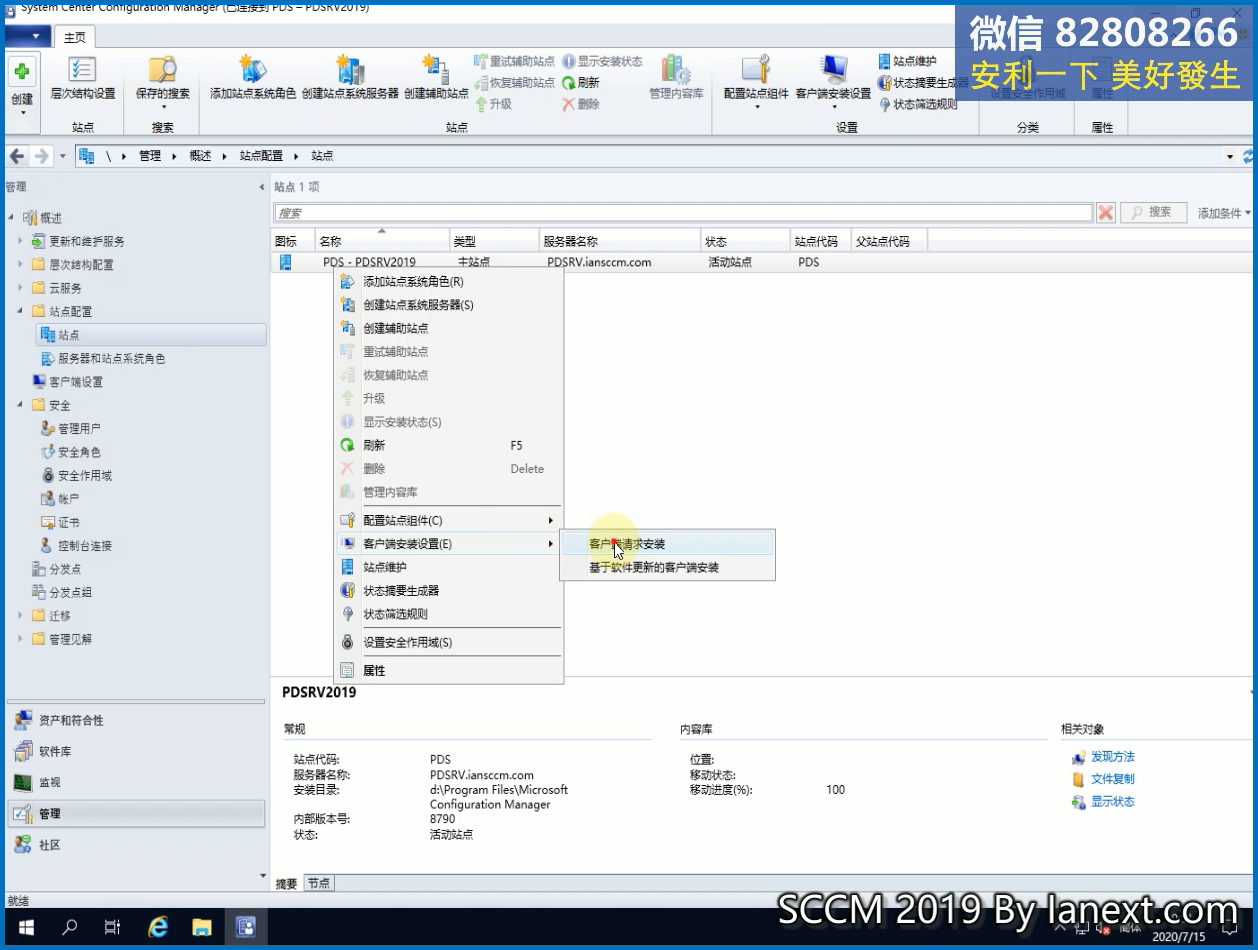Collapse the 站点配置 node
The image size is (1258, 950).
[x=20, y=311]
